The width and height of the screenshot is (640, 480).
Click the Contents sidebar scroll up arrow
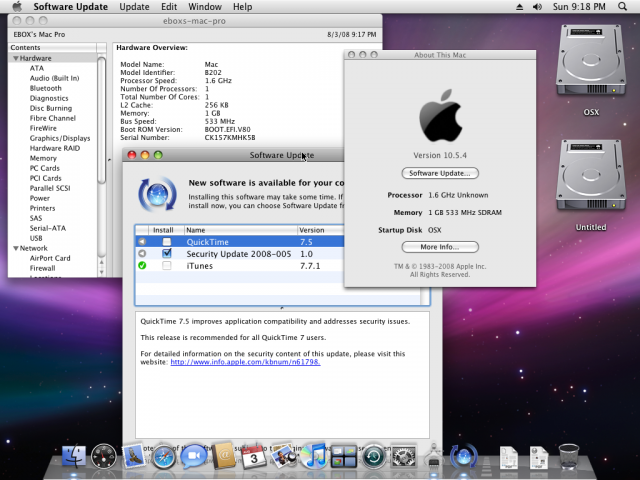tap(102, 262)
